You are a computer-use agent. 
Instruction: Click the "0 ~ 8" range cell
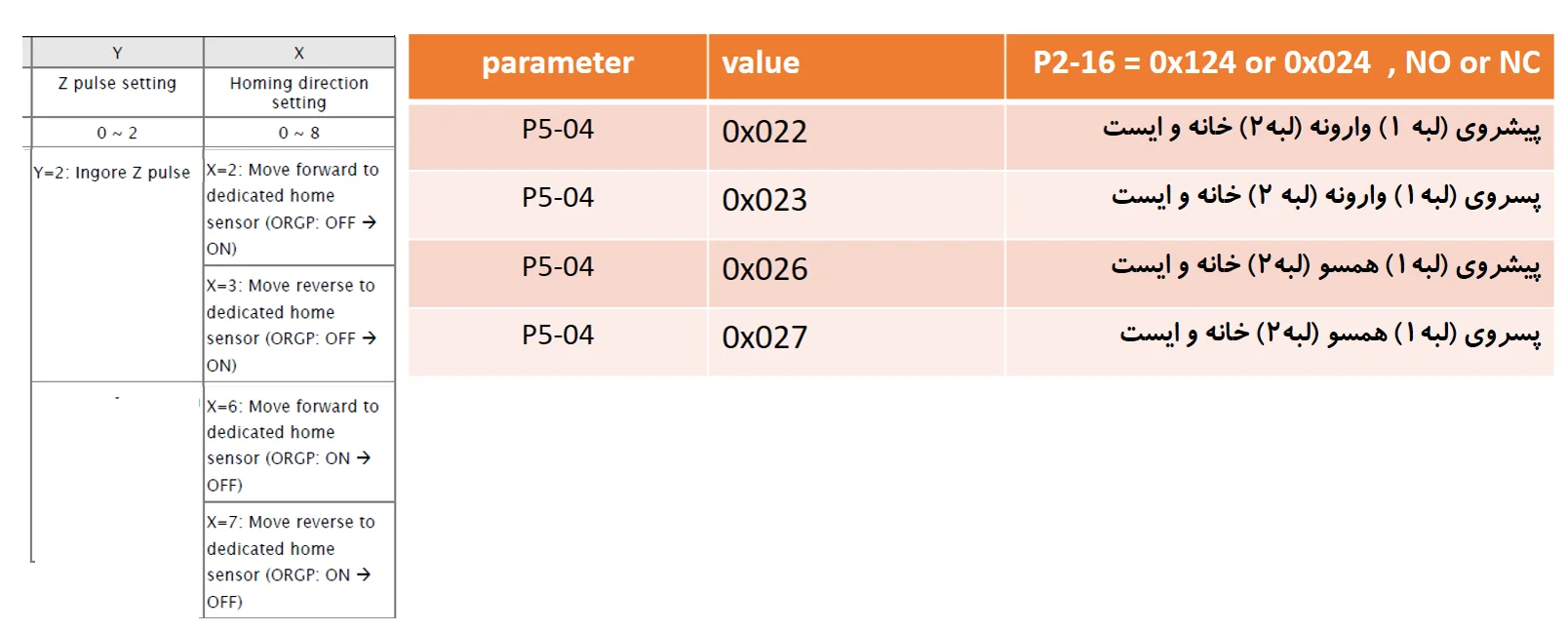(x=298, y=133)
